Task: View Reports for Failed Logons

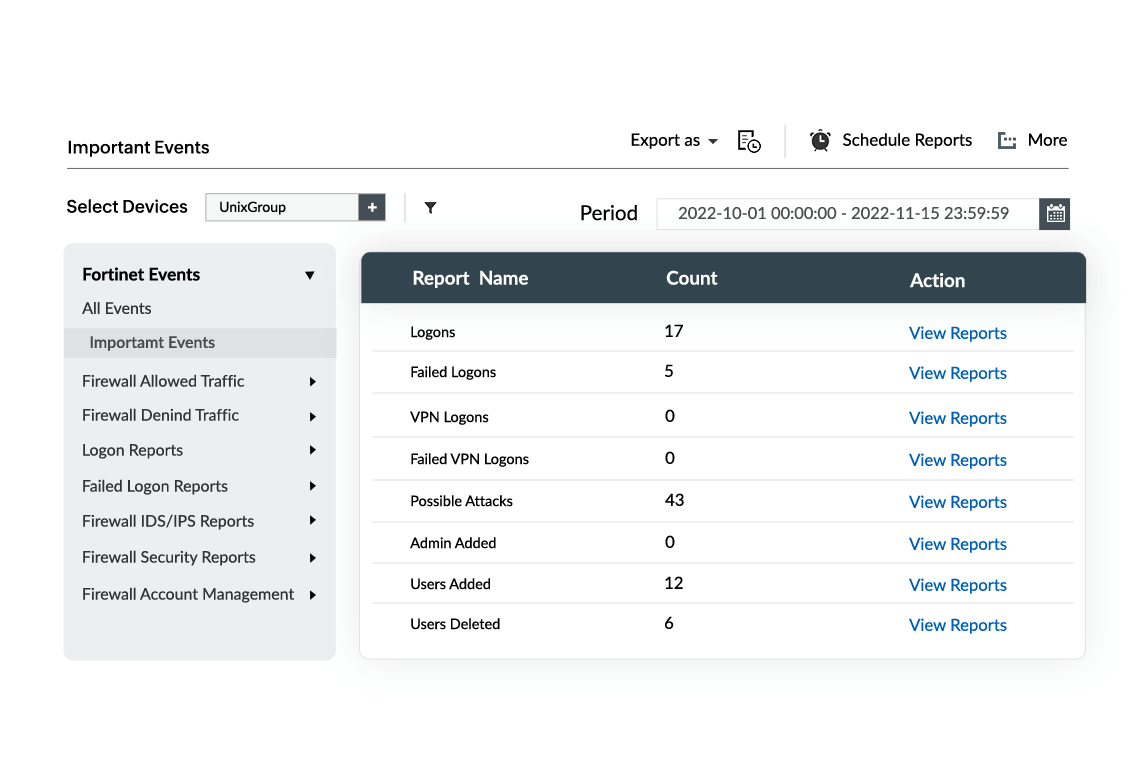Action: (x=957, y=373)
